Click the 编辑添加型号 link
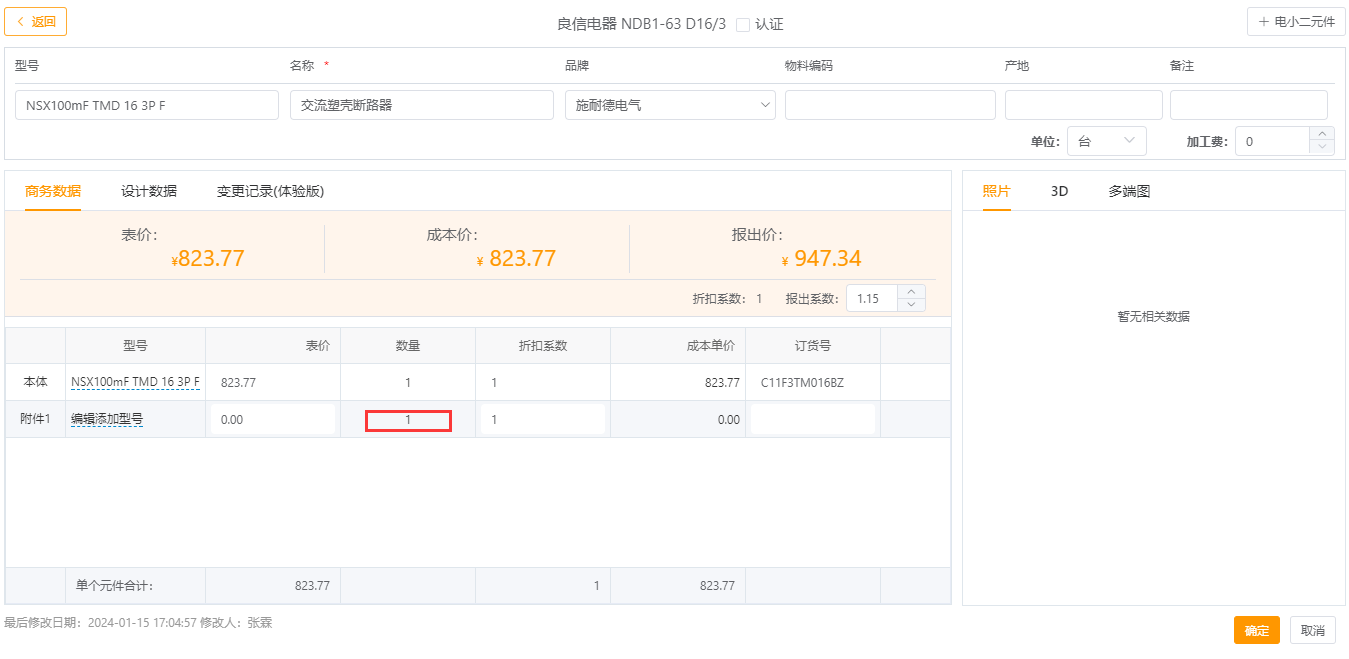This screenshot has width=1349, height=659. 107,420
